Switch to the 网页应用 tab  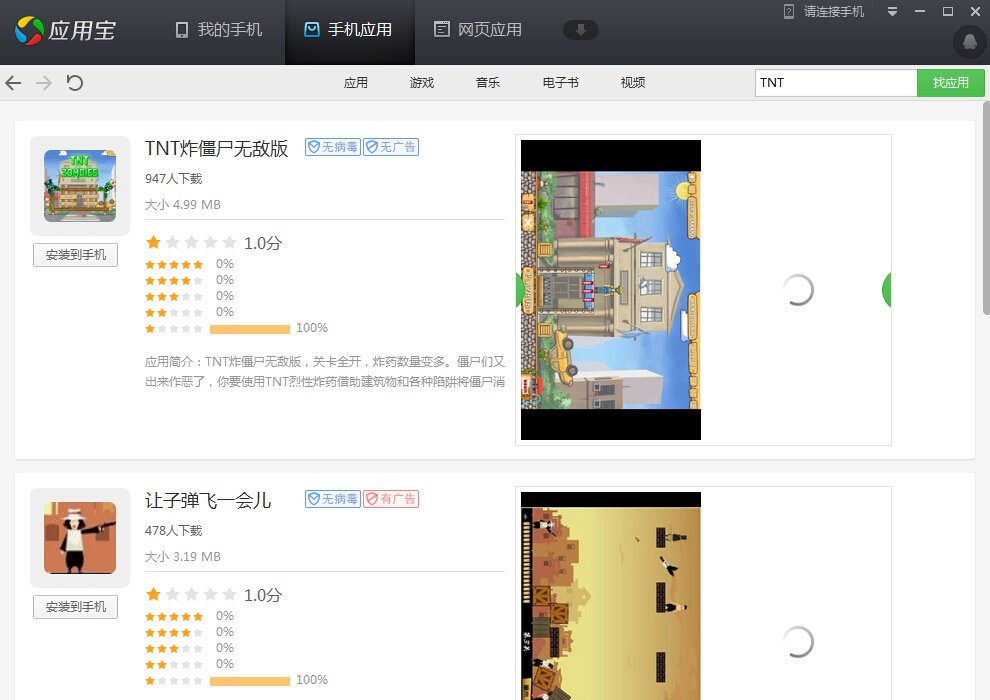(x=477, y=30)
